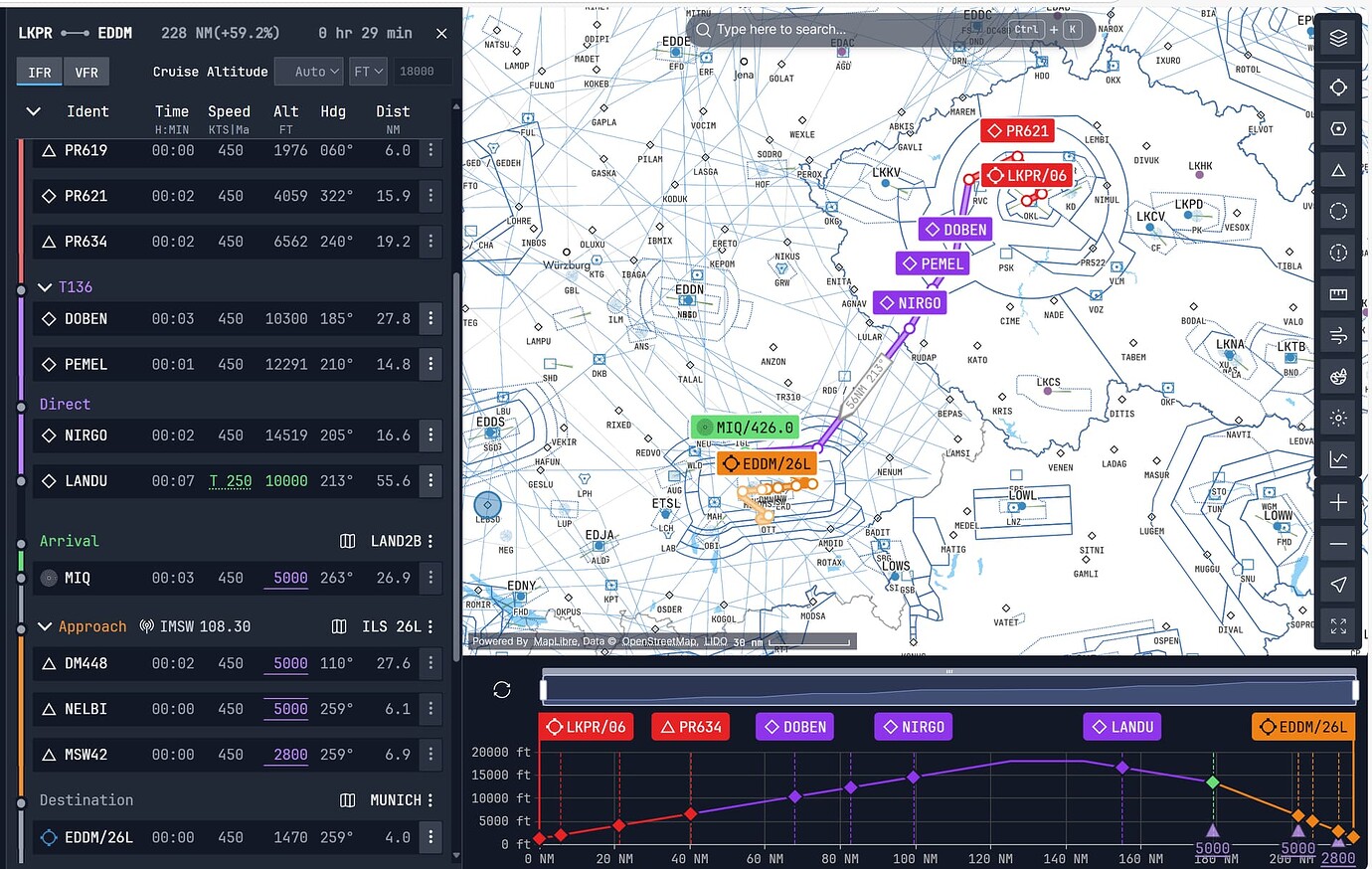Switch to the IFR tab

point(39,72)
